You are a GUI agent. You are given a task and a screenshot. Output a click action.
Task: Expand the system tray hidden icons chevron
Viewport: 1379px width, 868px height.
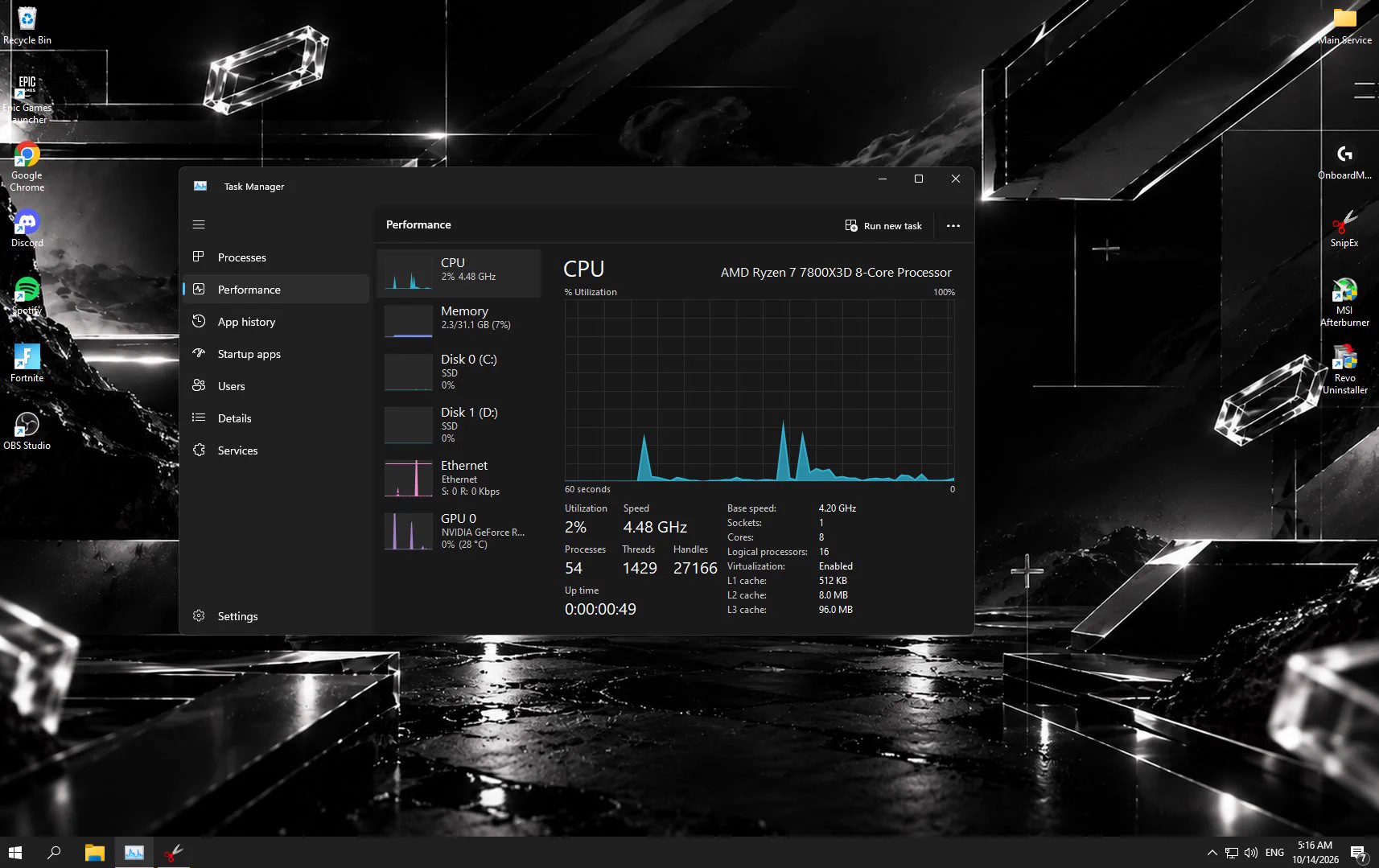pyautogui.click(x=1212, y=853)
